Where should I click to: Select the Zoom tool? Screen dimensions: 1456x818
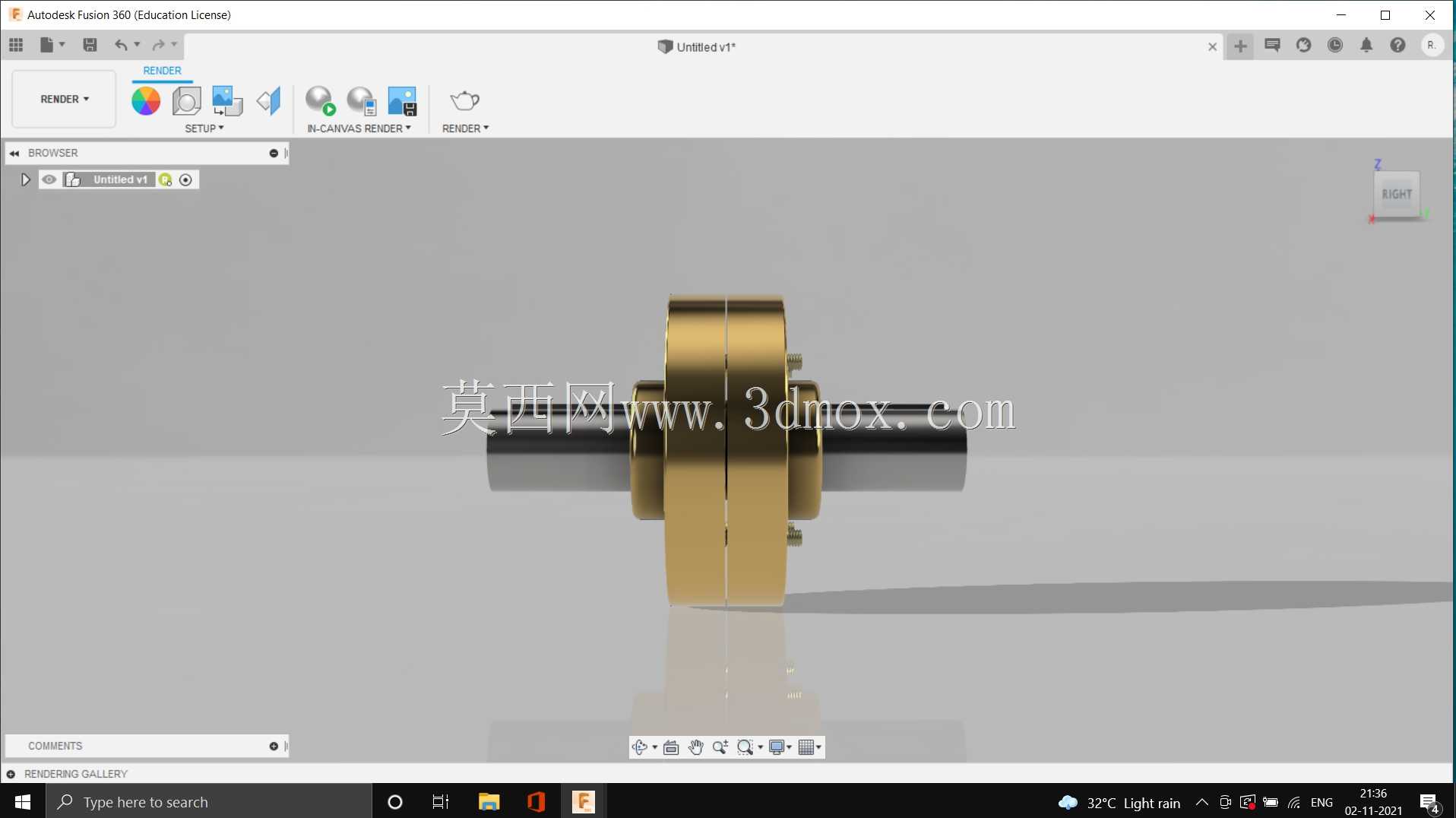coord(720,747)
